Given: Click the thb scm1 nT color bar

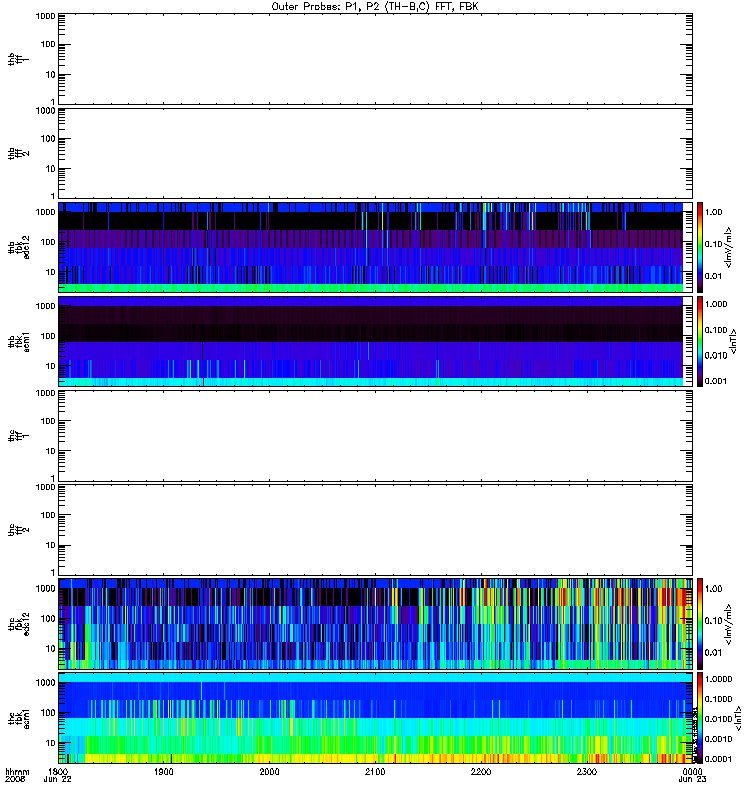Looking at the screenshot, I should (x=700, y=342).
